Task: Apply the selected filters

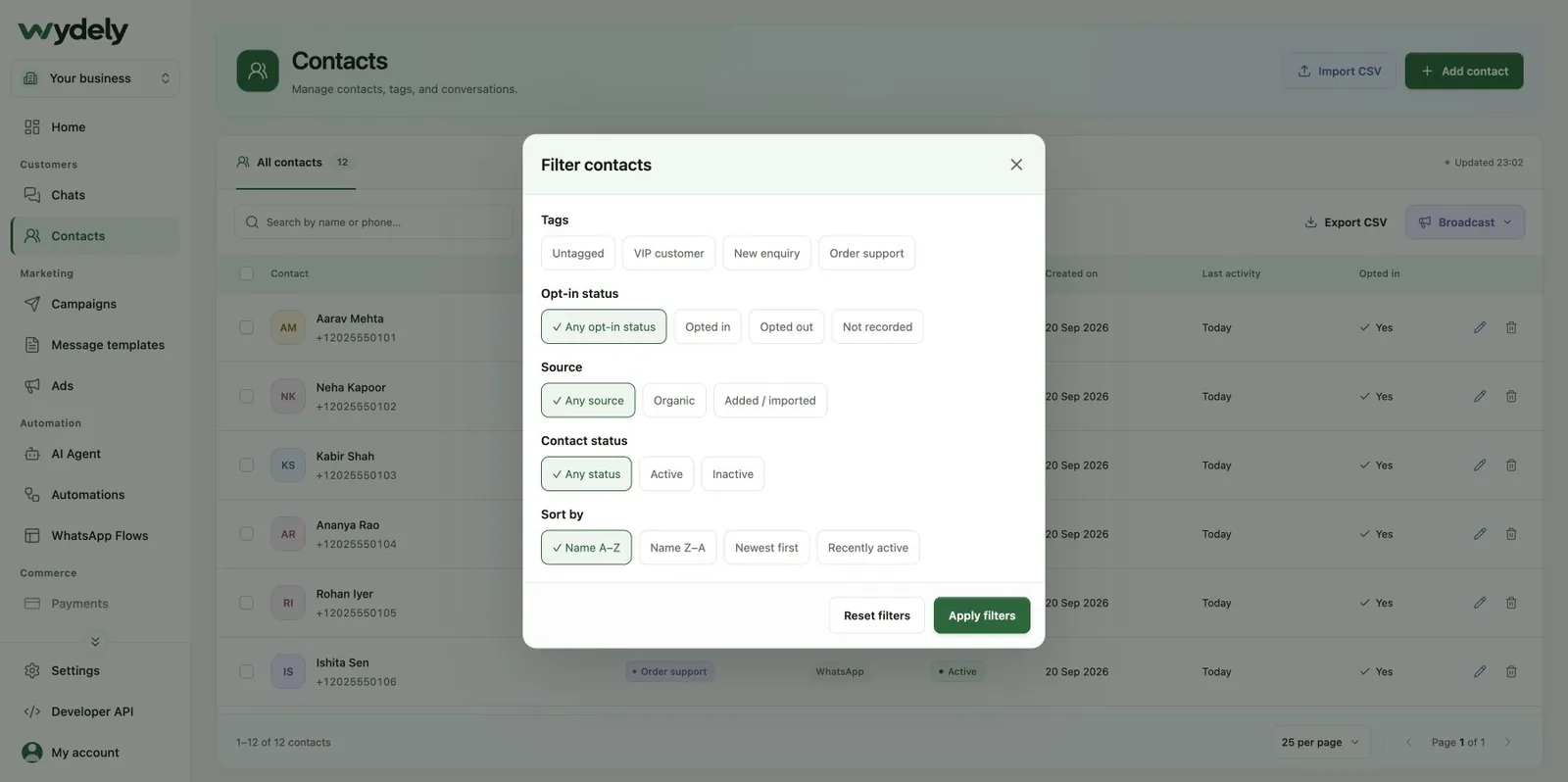Action: pos(982,615)
